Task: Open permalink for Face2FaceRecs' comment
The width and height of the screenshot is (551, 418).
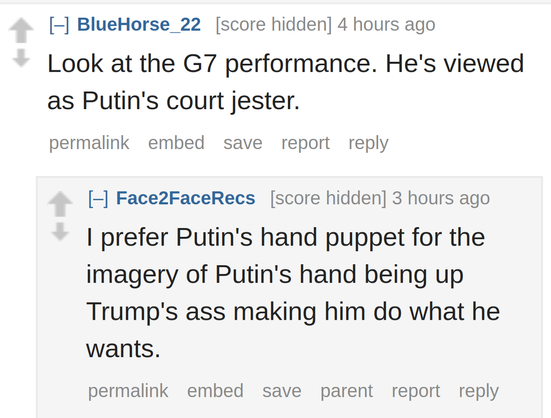Action: (x=128, y=391)
